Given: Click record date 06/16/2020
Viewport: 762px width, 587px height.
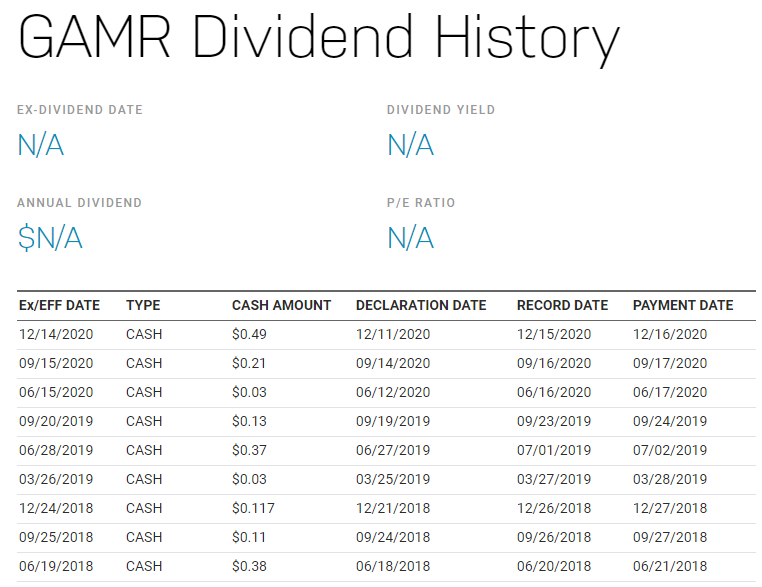Looking at the screenshot, I should click(554, 392).
